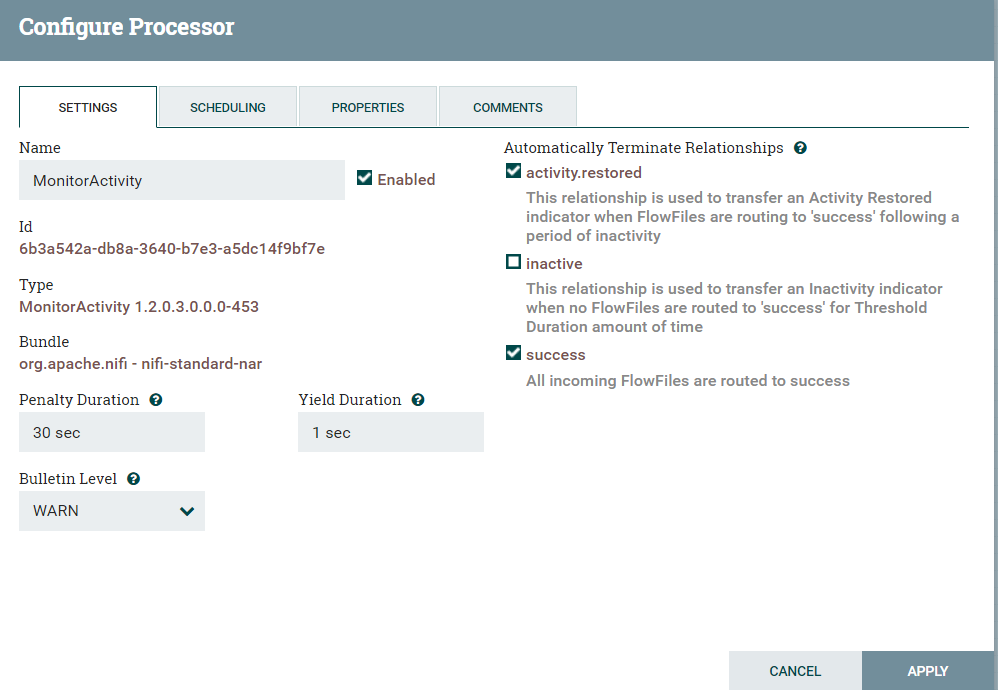Image resolution: width=998 pixels, height=690 pixels.
Task: Open the Bulletin Level dropdown chevron
Action: tap(186, 511)
